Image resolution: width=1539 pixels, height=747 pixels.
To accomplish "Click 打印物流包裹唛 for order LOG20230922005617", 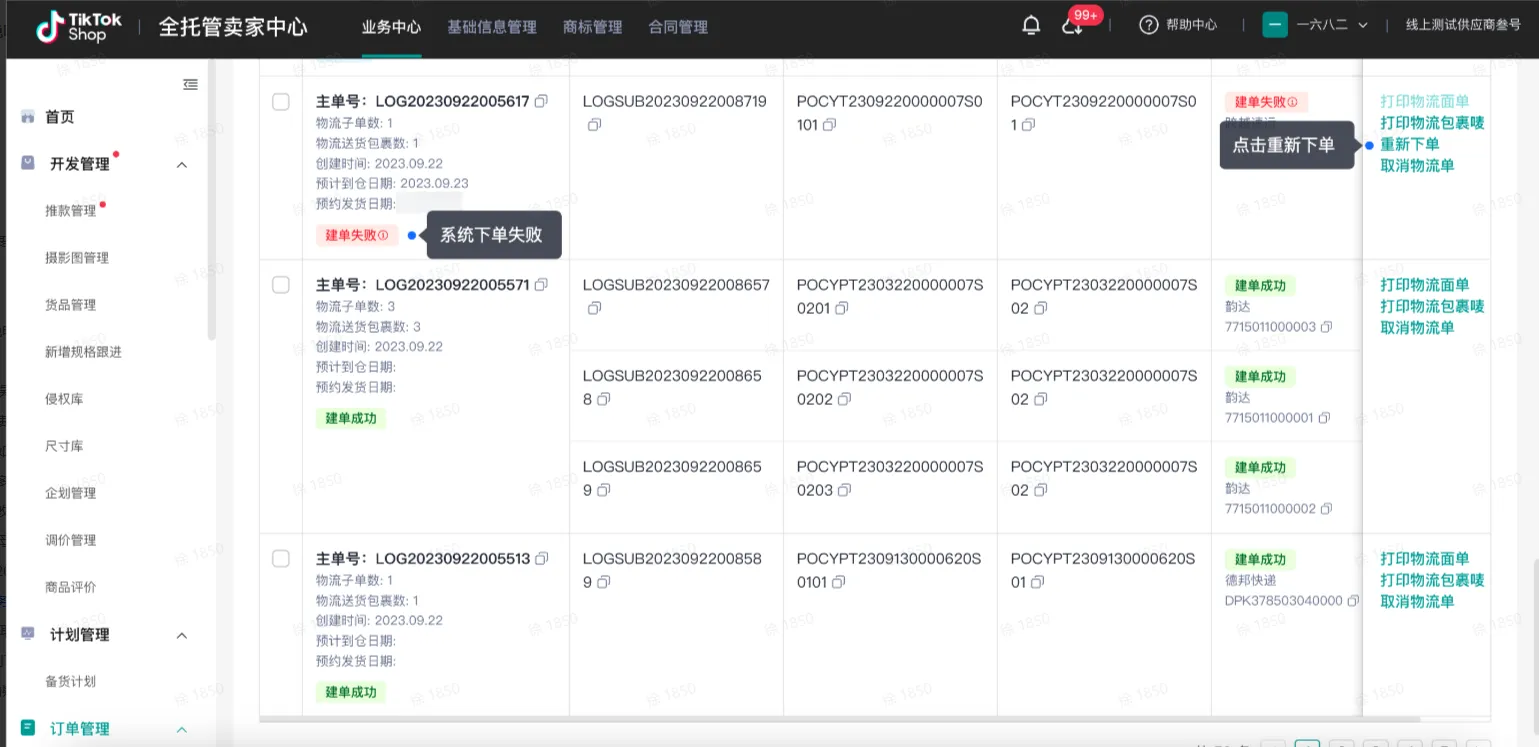I will (x=1432, y=123).
